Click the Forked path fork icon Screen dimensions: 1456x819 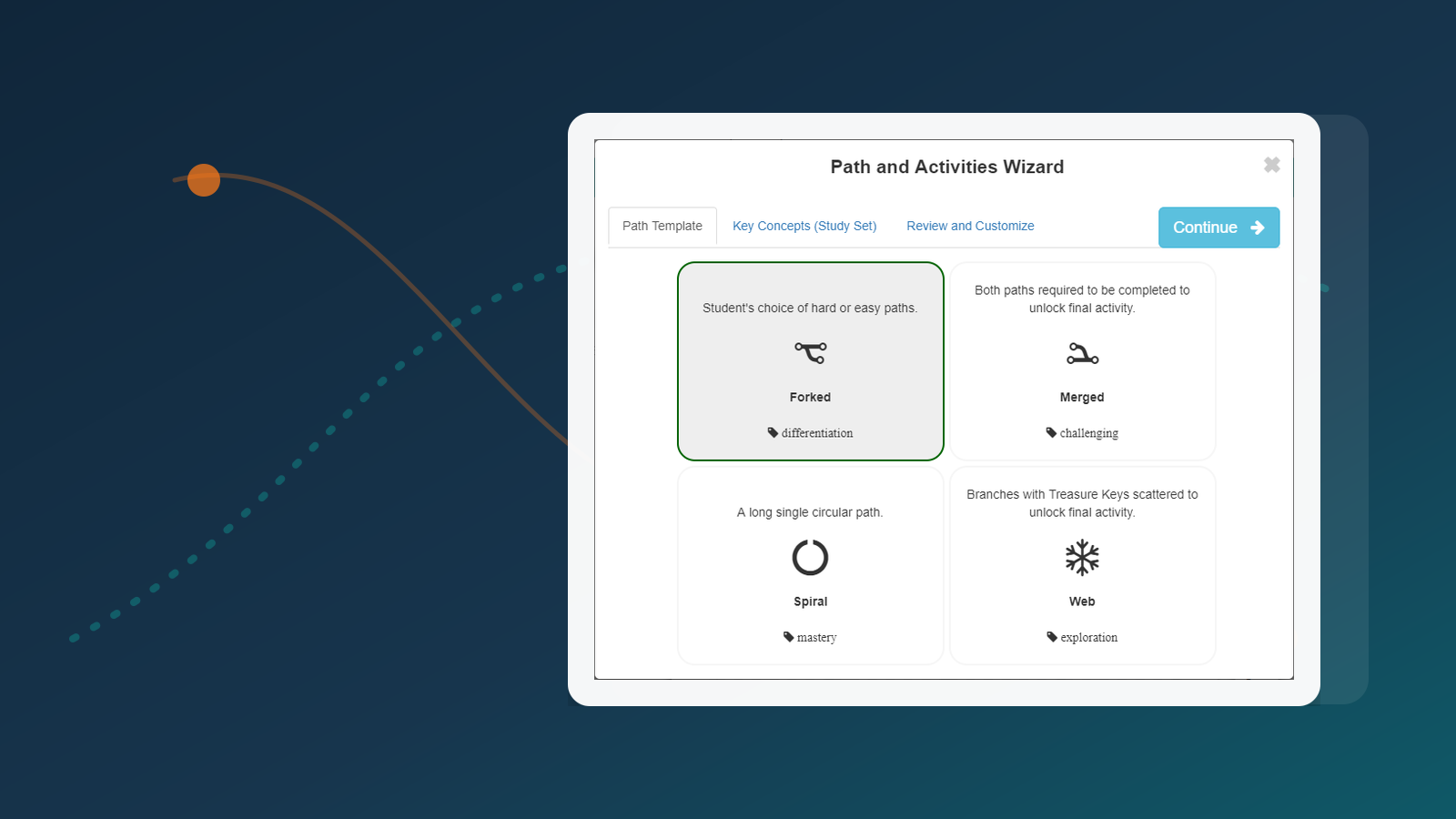[x=810, y=353]
